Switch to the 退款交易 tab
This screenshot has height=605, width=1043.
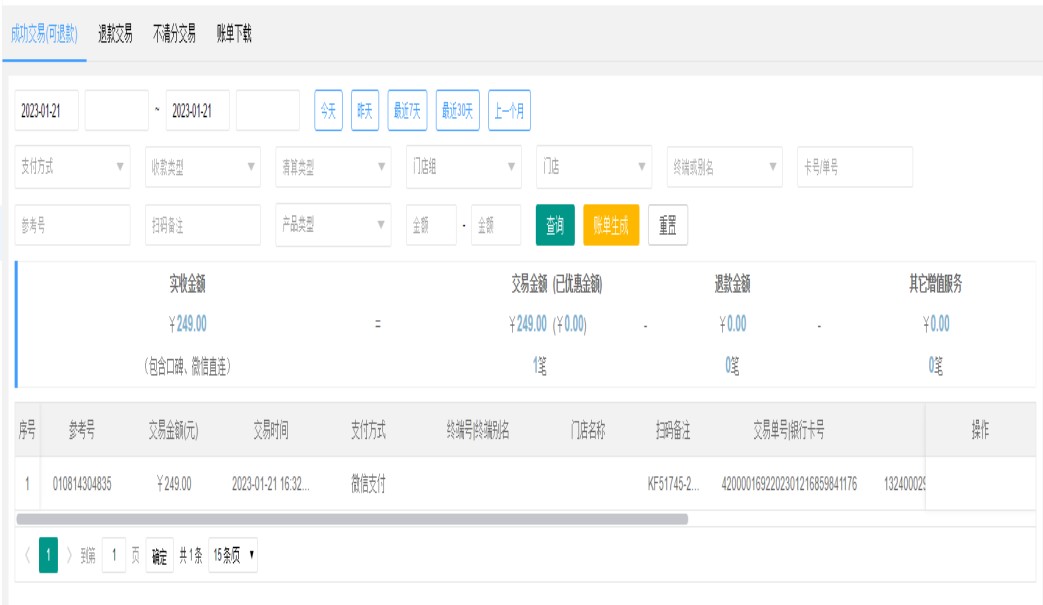115,34
